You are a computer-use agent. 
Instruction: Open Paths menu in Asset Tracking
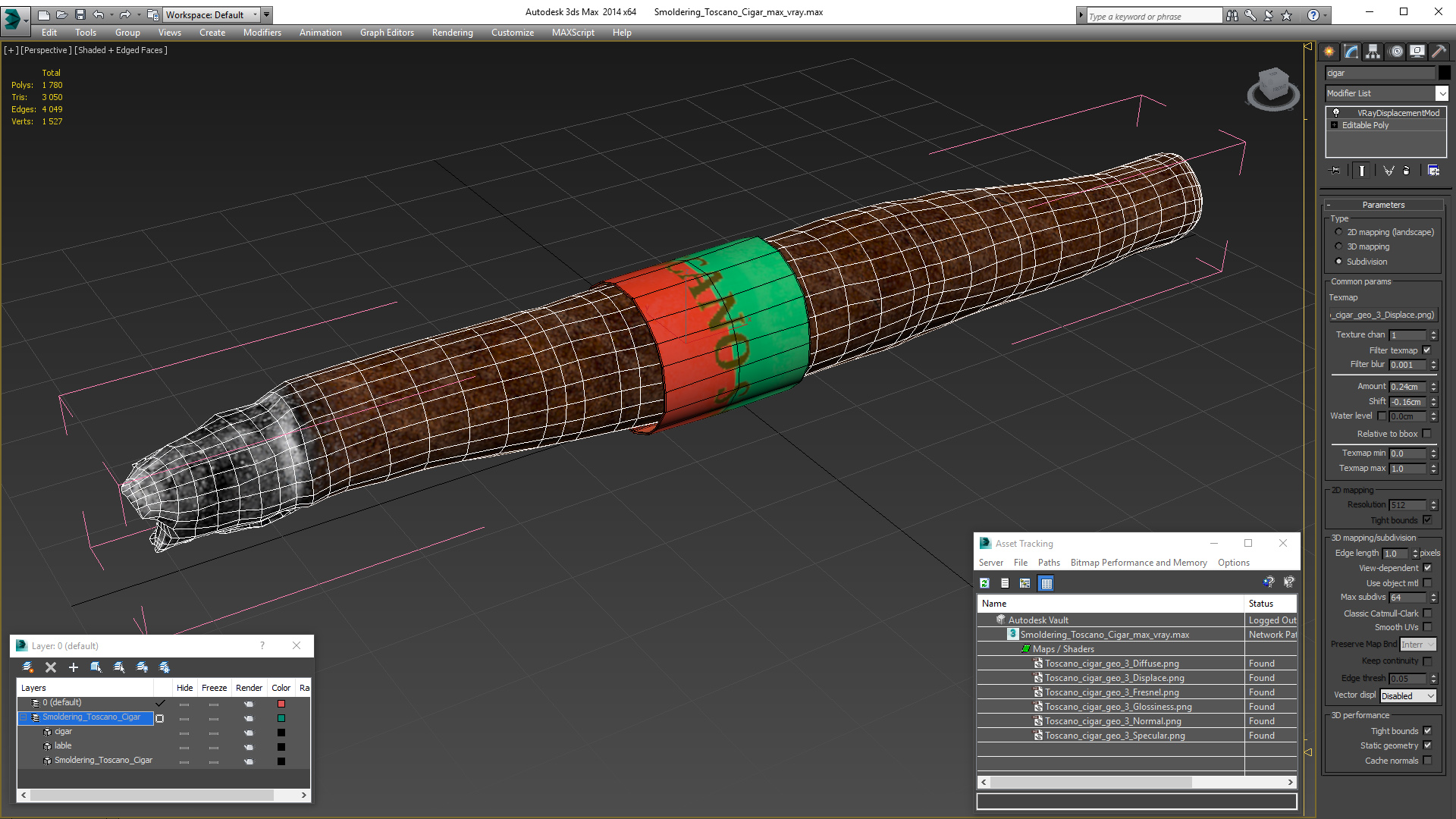tap(1049, 563)
